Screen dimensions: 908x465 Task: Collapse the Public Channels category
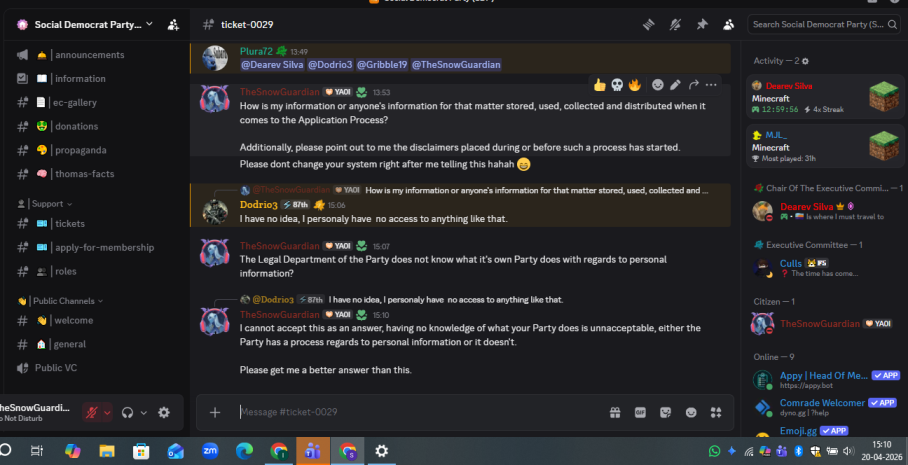point(61,300)
